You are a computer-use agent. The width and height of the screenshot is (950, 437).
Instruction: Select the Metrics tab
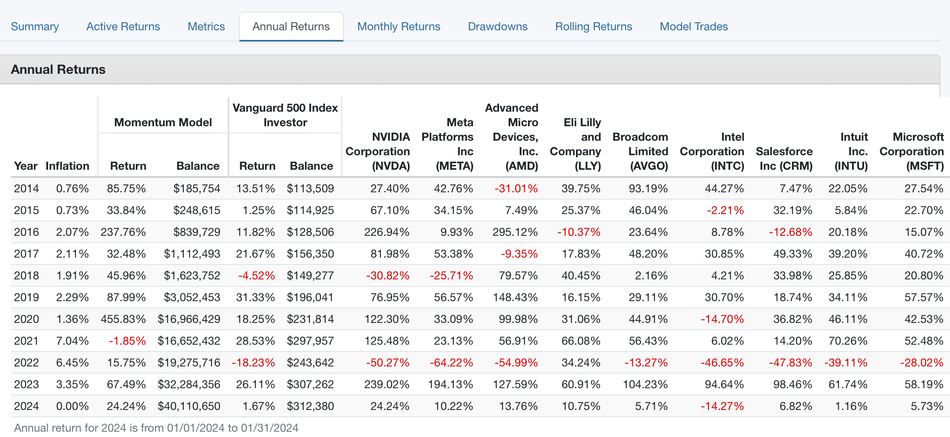pos(206,27)
